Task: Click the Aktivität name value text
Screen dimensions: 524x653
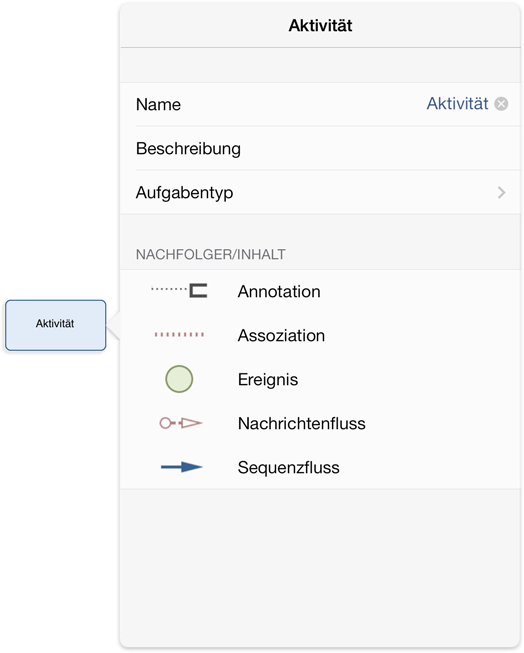Action: coord(457,103)
